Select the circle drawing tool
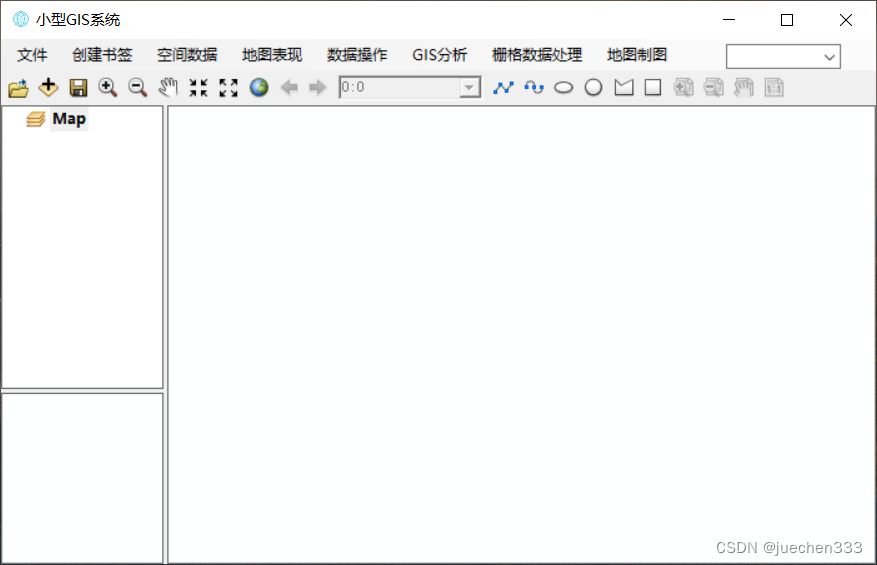 (x=593, y=88)
